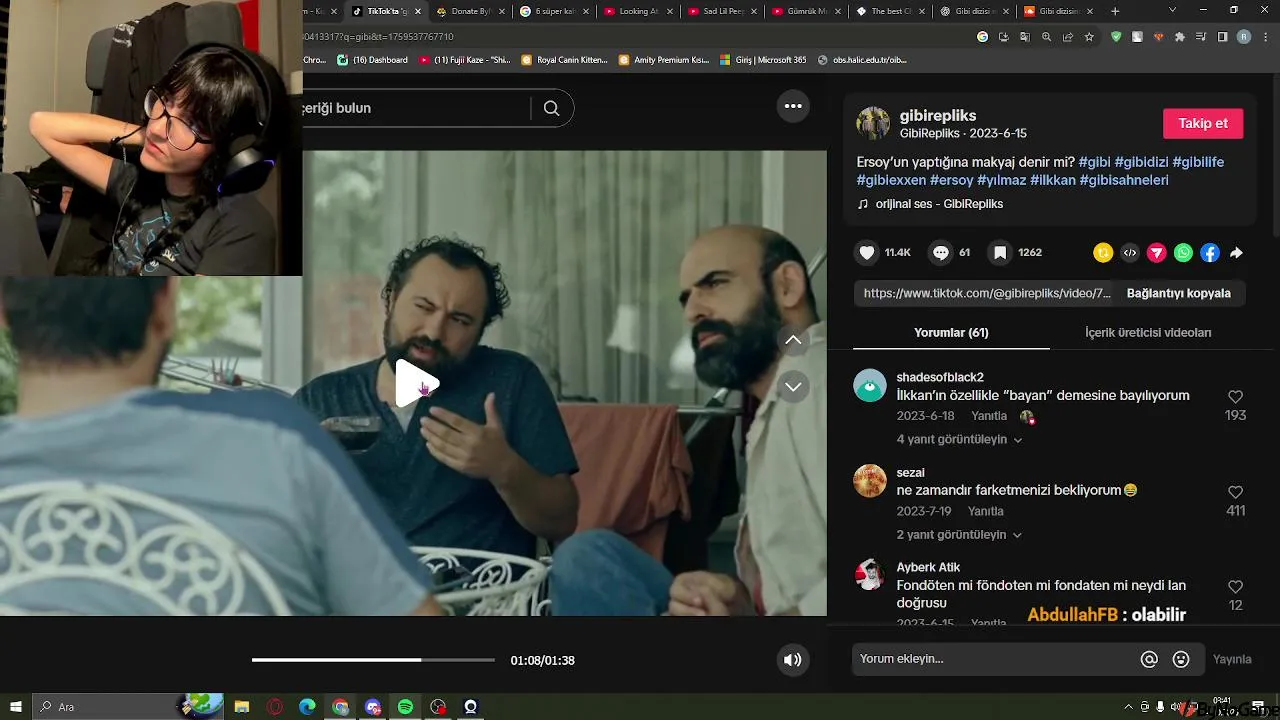Mute the video sound
This screenshot has width=1280, height=720.
point(792,660)
